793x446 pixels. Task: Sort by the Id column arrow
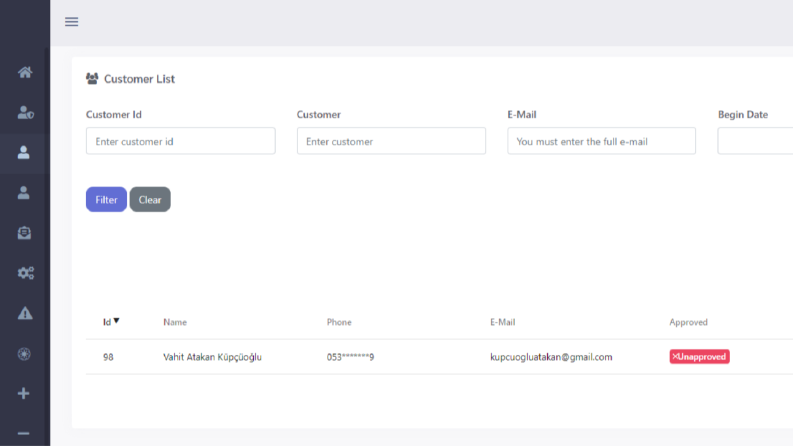tap(116, 321)
